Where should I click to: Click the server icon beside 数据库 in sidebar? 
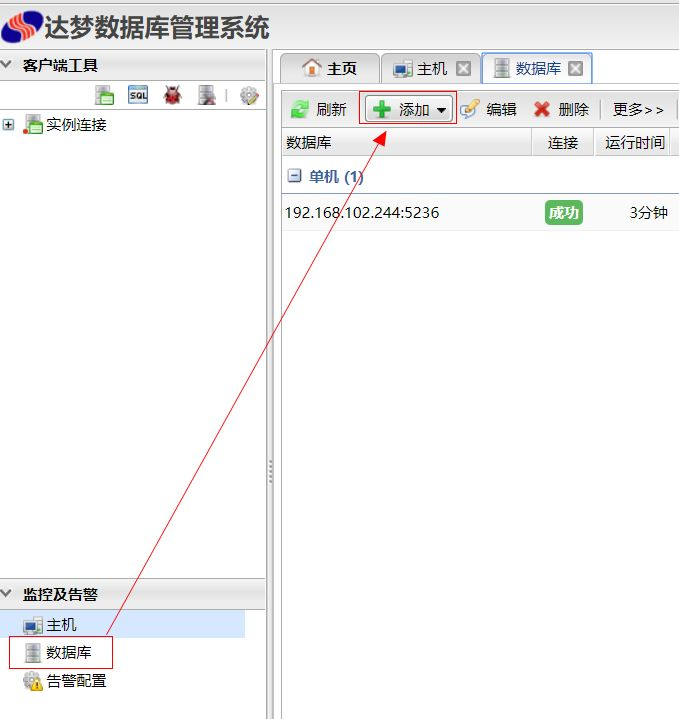pos(33,653)
